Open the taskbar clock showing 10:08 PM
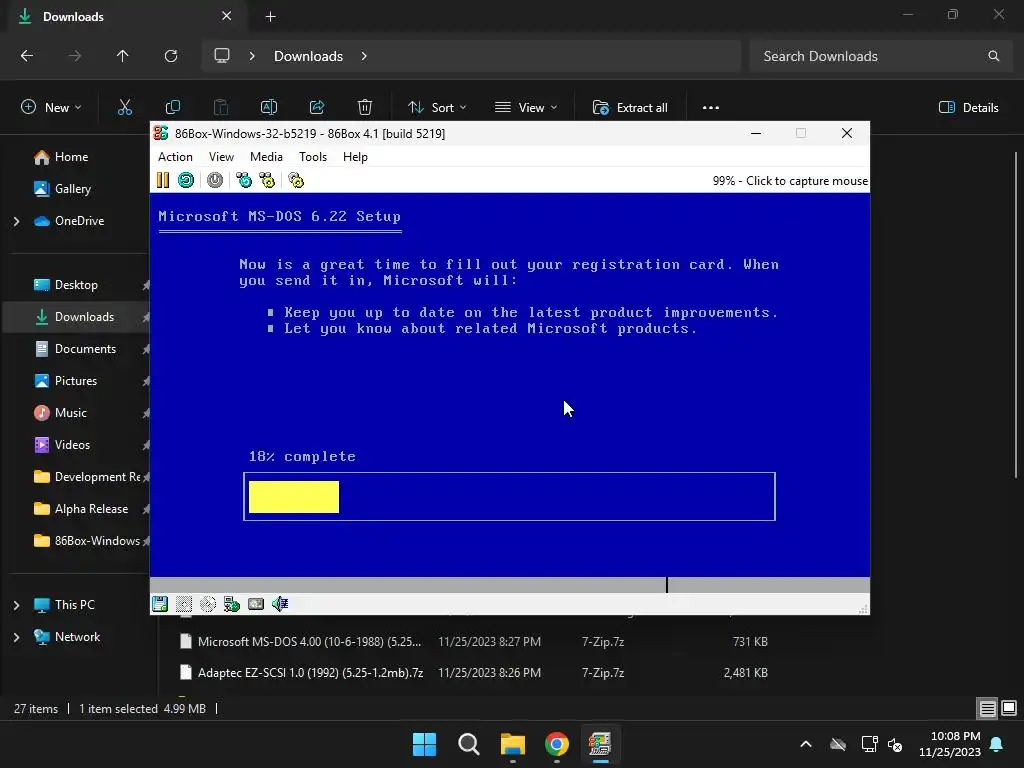This screenshot has width=1024, height=768. point(950,744)
